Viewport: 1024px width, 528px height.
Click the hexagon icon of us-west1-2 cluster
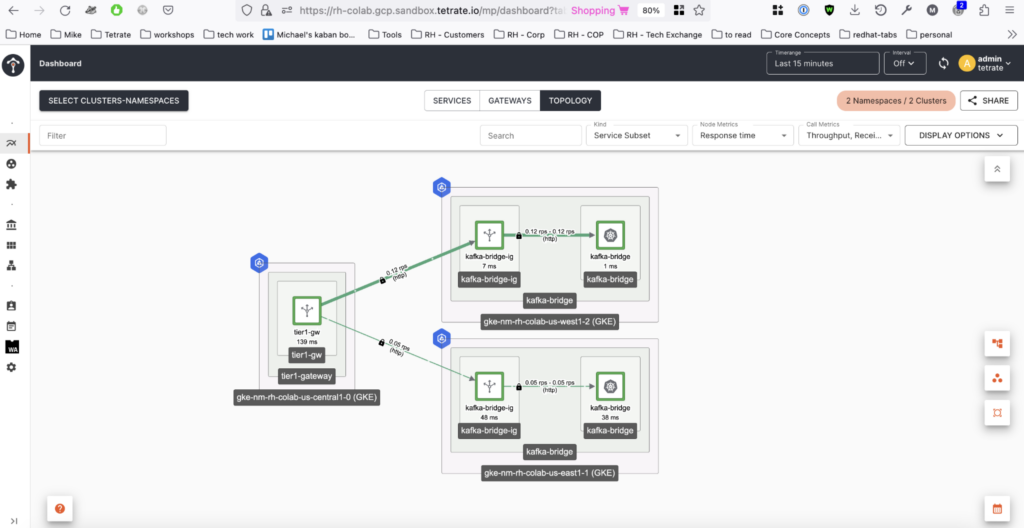(x=441, y=188)
